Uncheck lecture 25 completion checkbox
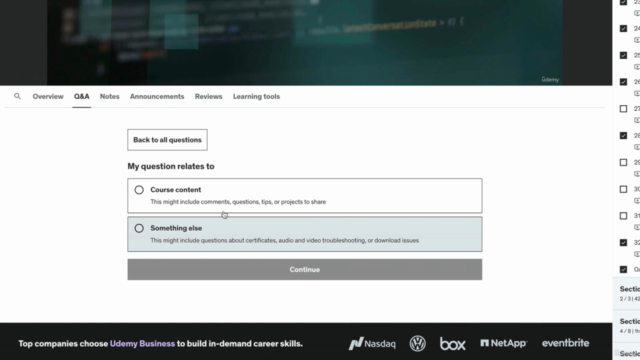 (x=623, y=55)
